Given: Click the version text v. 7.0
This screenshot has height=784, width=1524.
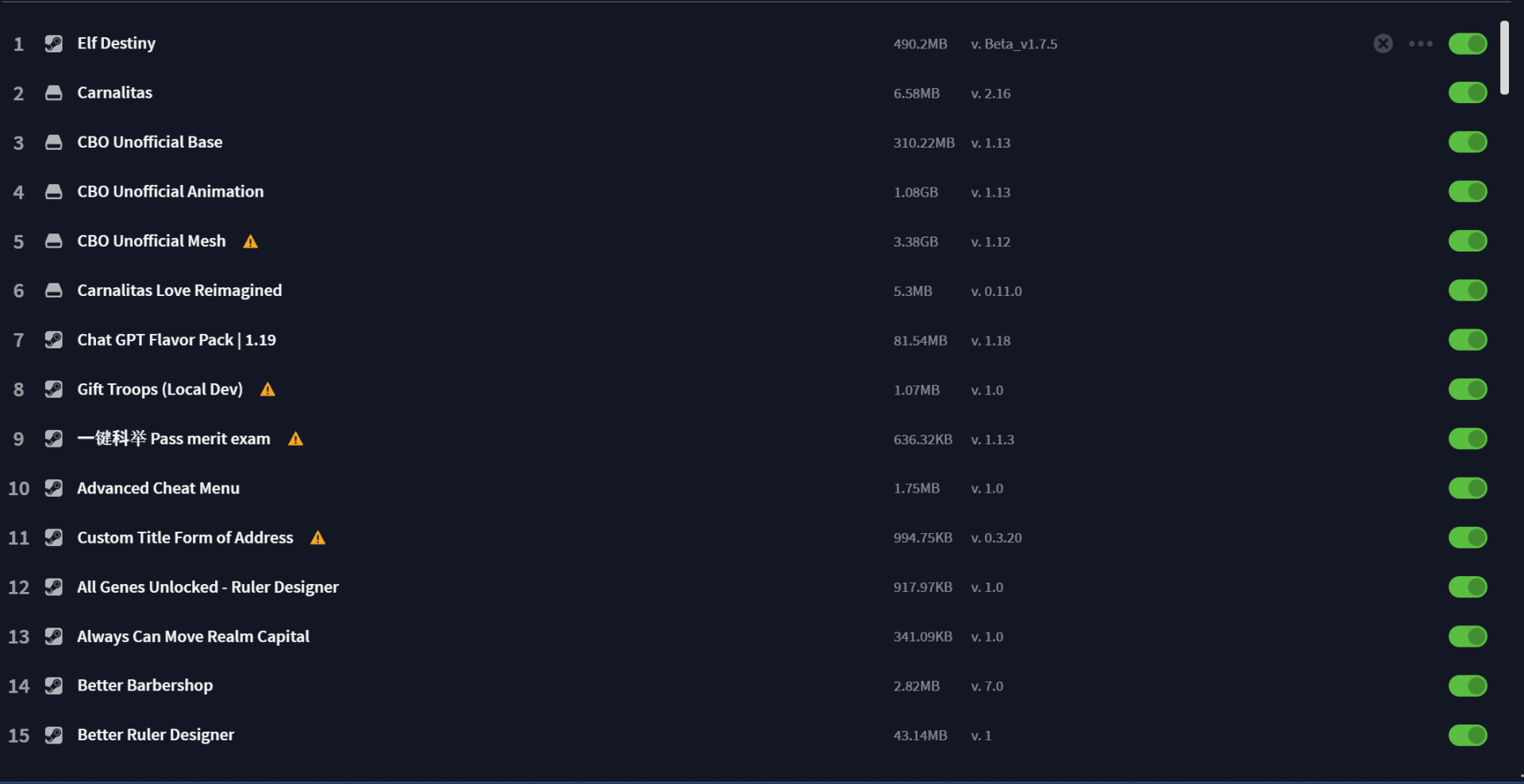Looking at the screenshot, I should [987, 686].
